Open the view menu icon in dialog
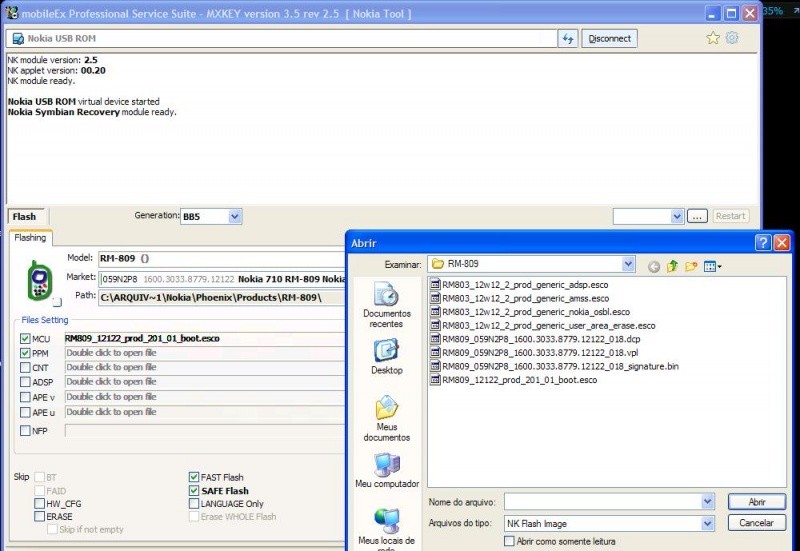 click(x=712, y=266)
